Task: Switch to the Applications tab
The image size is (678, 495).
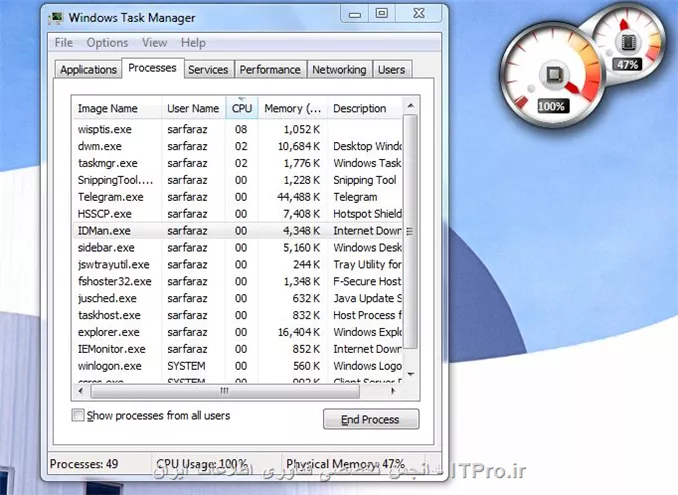Action: [89, 70]
